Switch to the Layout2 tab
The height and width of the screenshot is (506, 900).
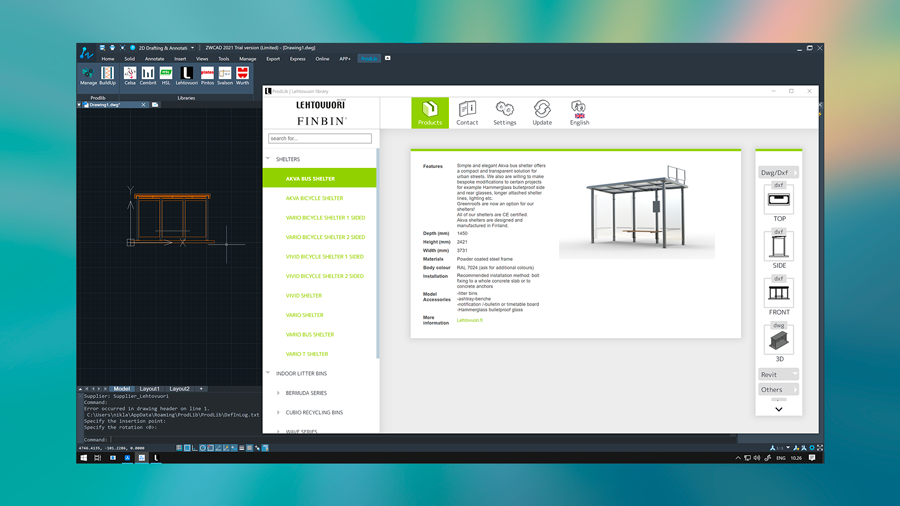point(180,389)
